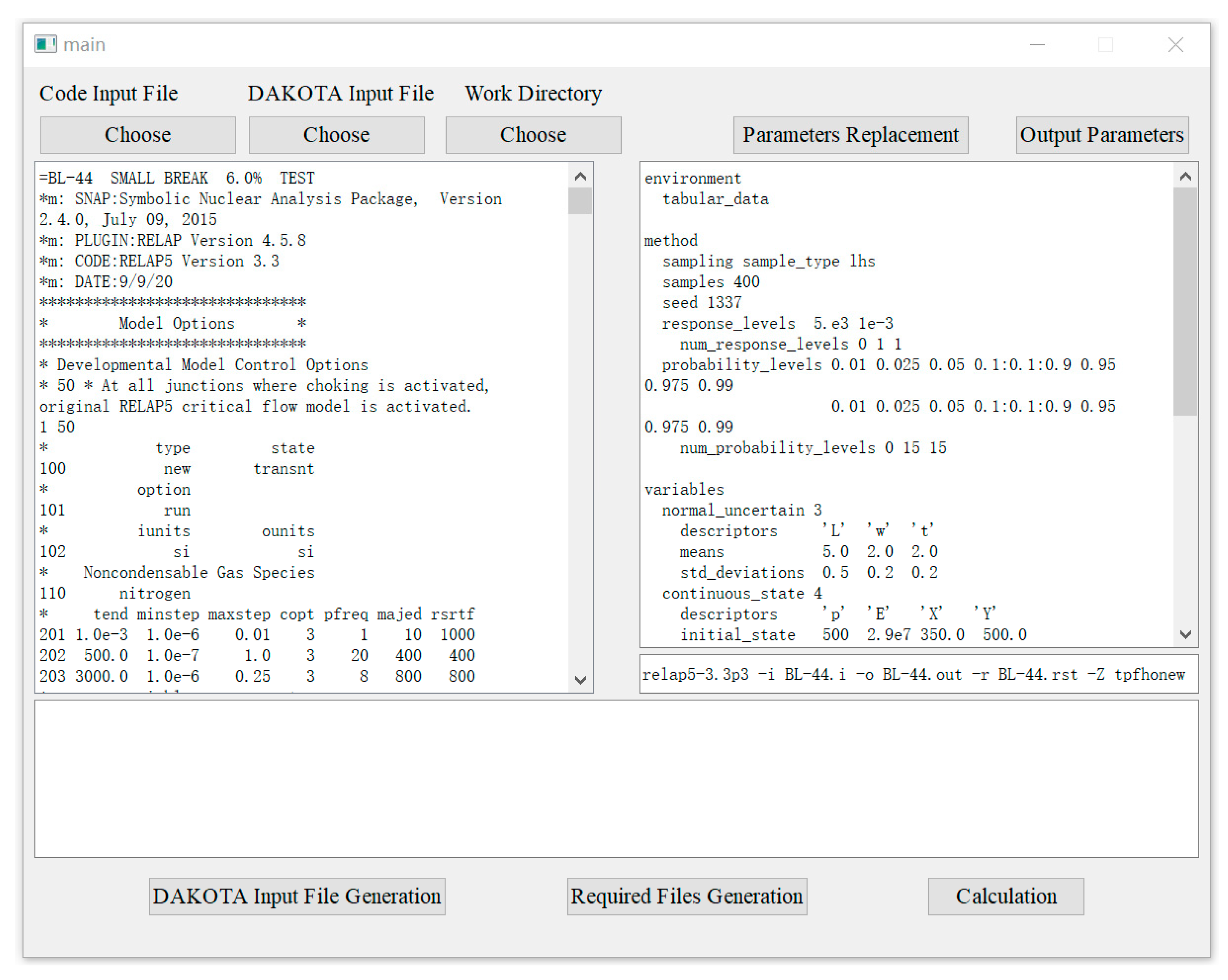This screenshot has width=1228, height=980.
Task: Click code input pane scrollbar thumb
Action: coord(580,200)
